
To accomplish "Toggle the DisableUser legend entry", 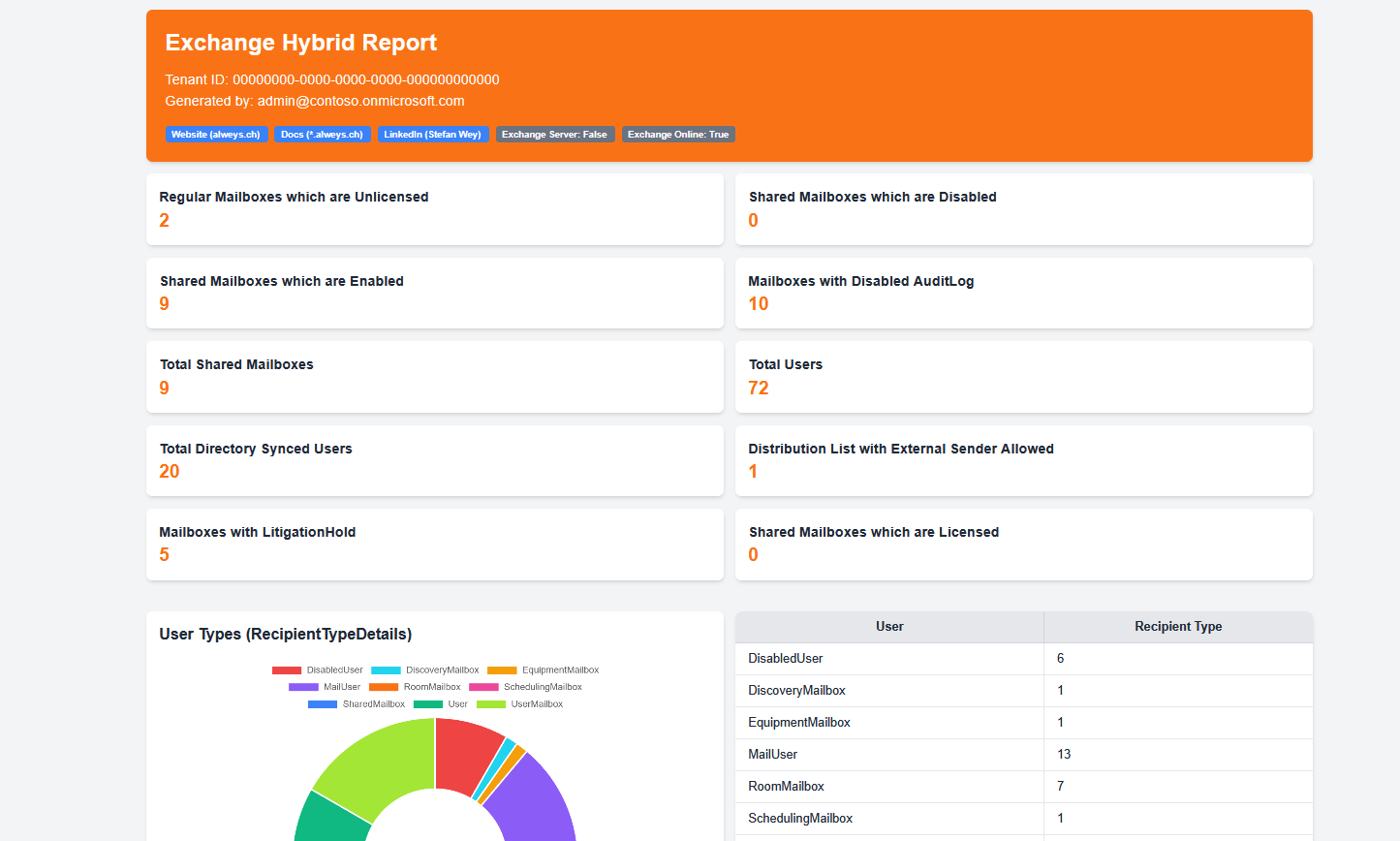I will (334, 670).
